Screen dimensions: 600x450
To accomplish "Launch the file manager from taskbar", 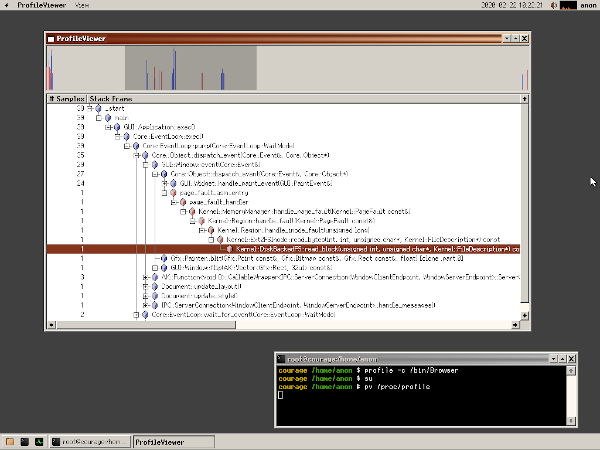I will [x=10, y=442].
